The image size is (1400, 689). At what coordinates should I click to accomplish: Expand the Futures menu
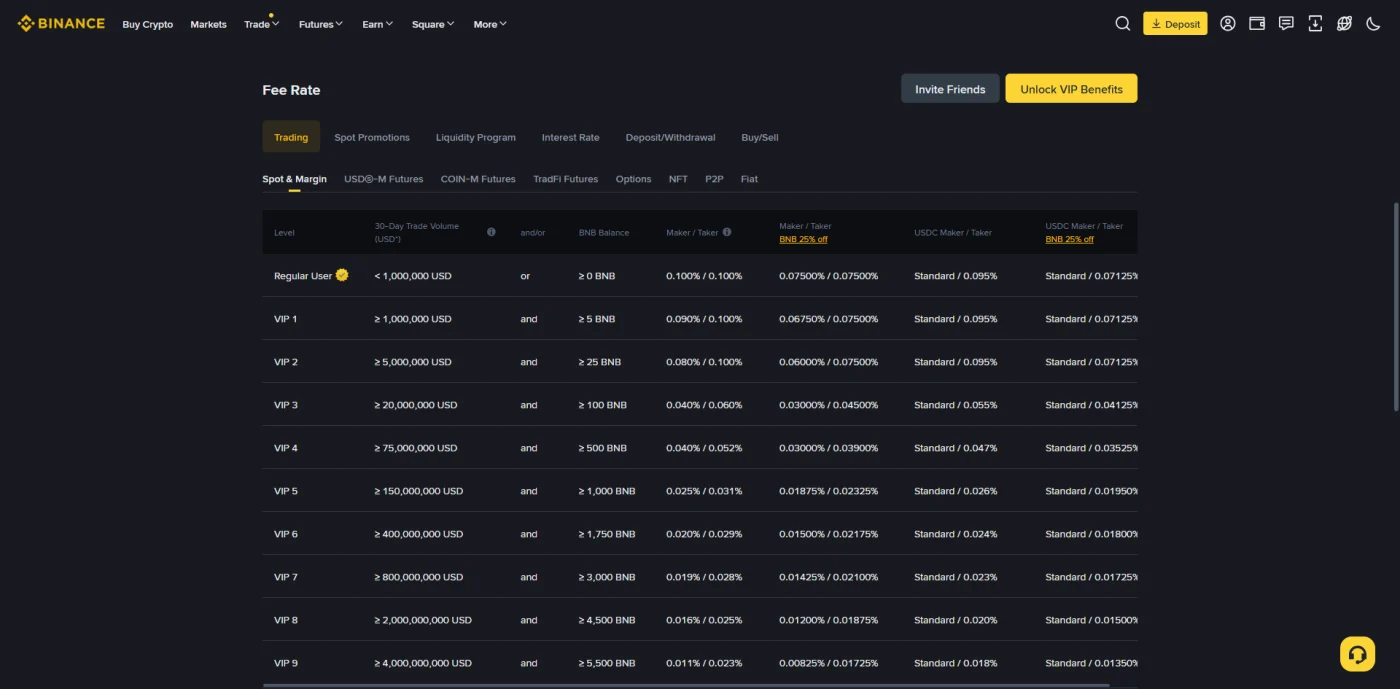pyautogui.click(x=320, y=24)
